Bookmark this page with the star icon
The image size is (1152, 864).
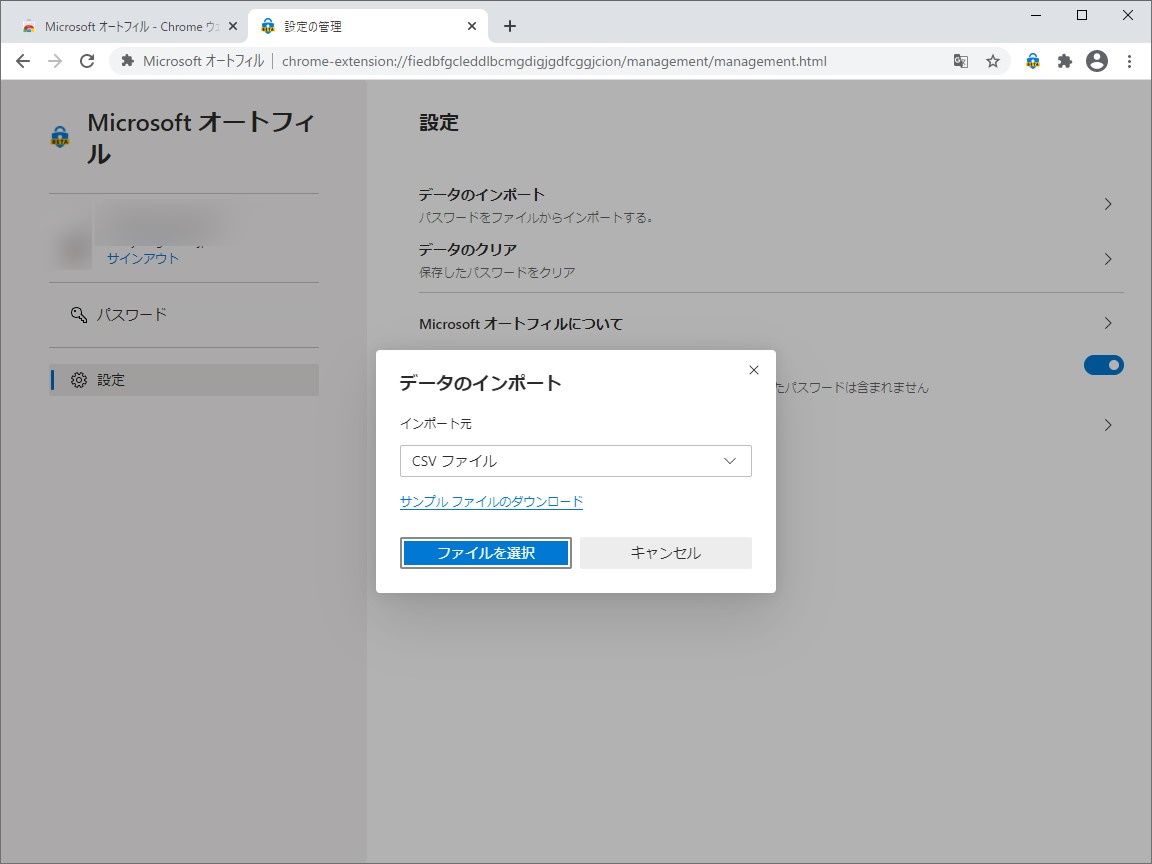(x=993, y=61)
